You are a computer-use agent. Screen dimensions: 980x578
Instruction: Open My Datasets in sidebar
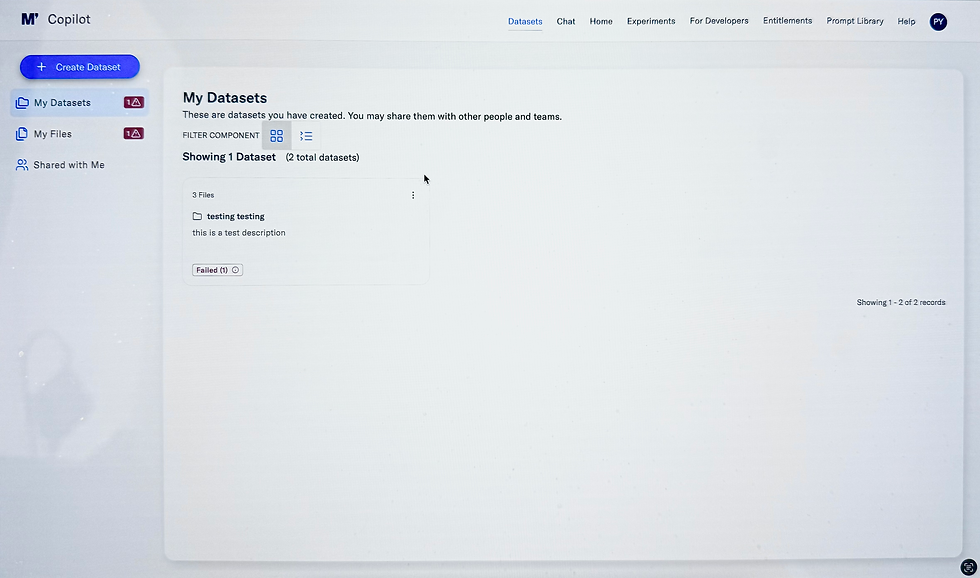(79, 102)
